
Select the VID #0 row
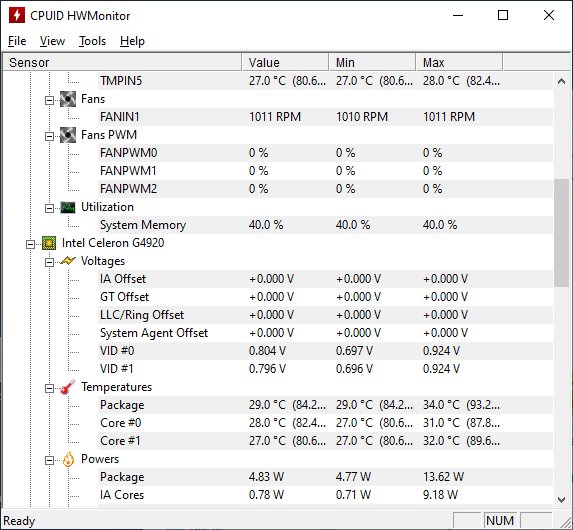325,351
